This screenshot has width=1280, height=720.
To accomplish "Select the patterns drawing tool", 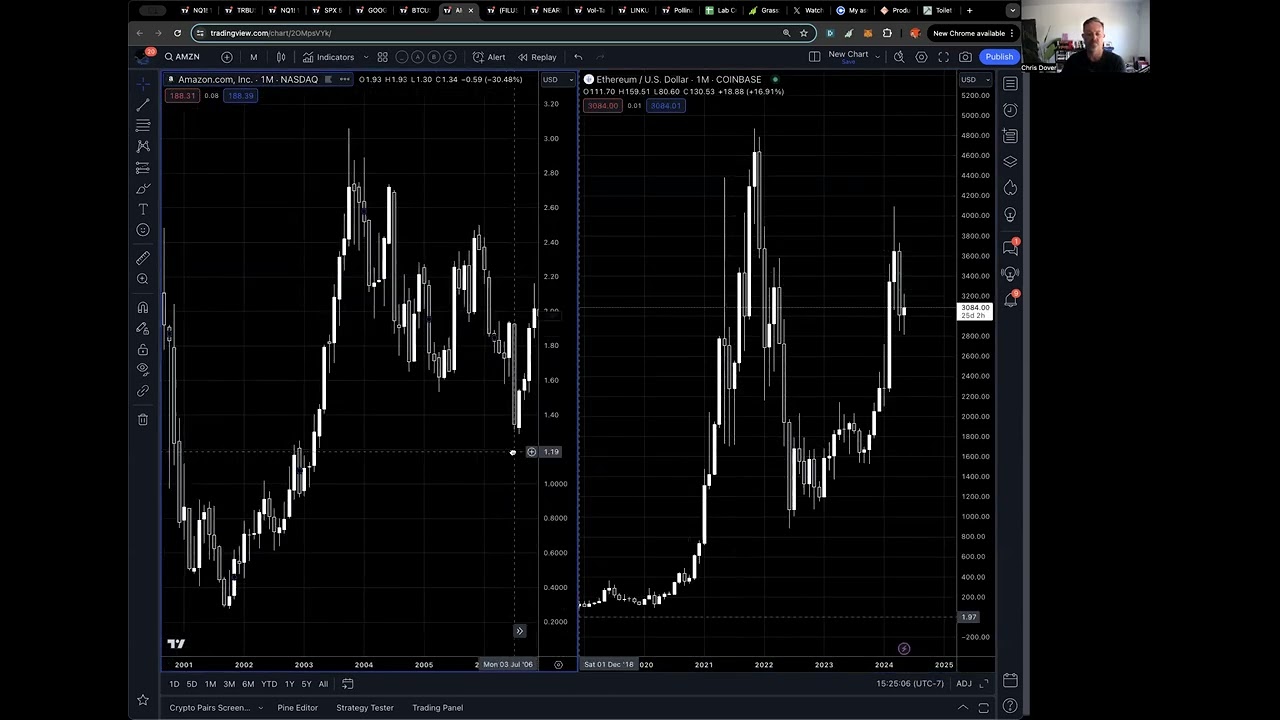I will (x=143, y=146).
